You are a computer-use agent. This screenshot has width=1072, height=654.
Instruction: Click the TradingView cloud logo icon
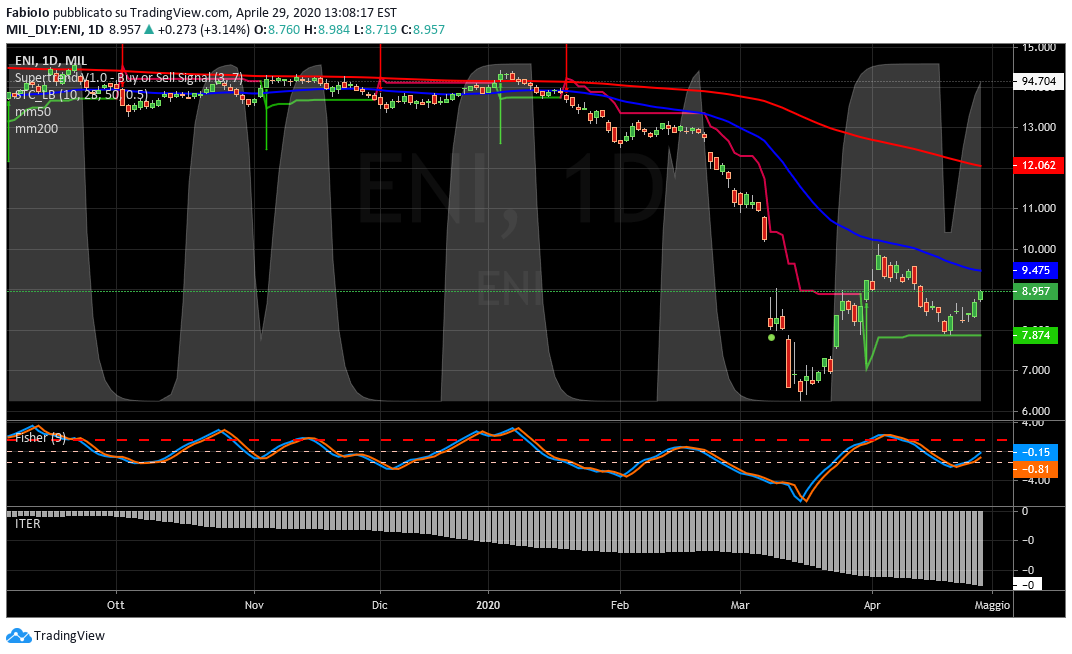[18, 636]
